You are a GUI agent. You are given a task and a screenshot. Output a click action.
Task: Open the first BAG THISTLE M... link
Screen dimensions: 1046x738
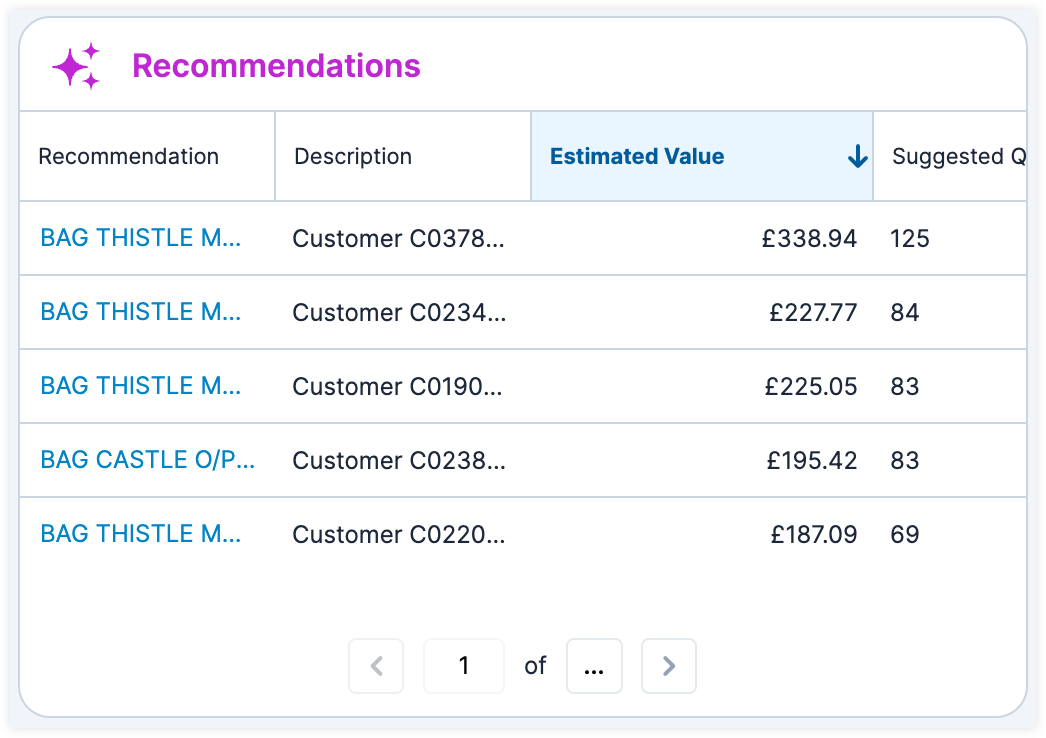140,238
